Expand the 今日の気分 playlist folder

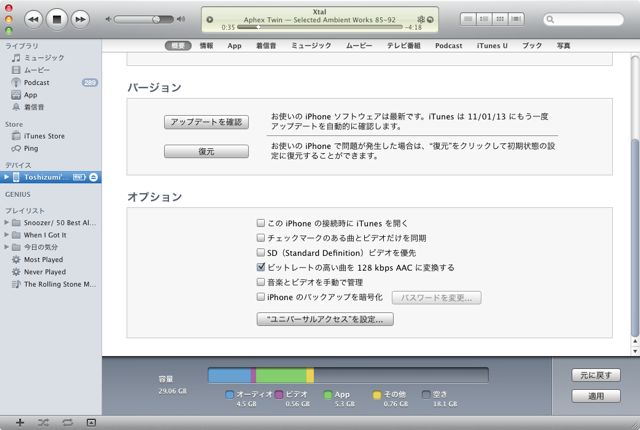[x=6, y=247]
